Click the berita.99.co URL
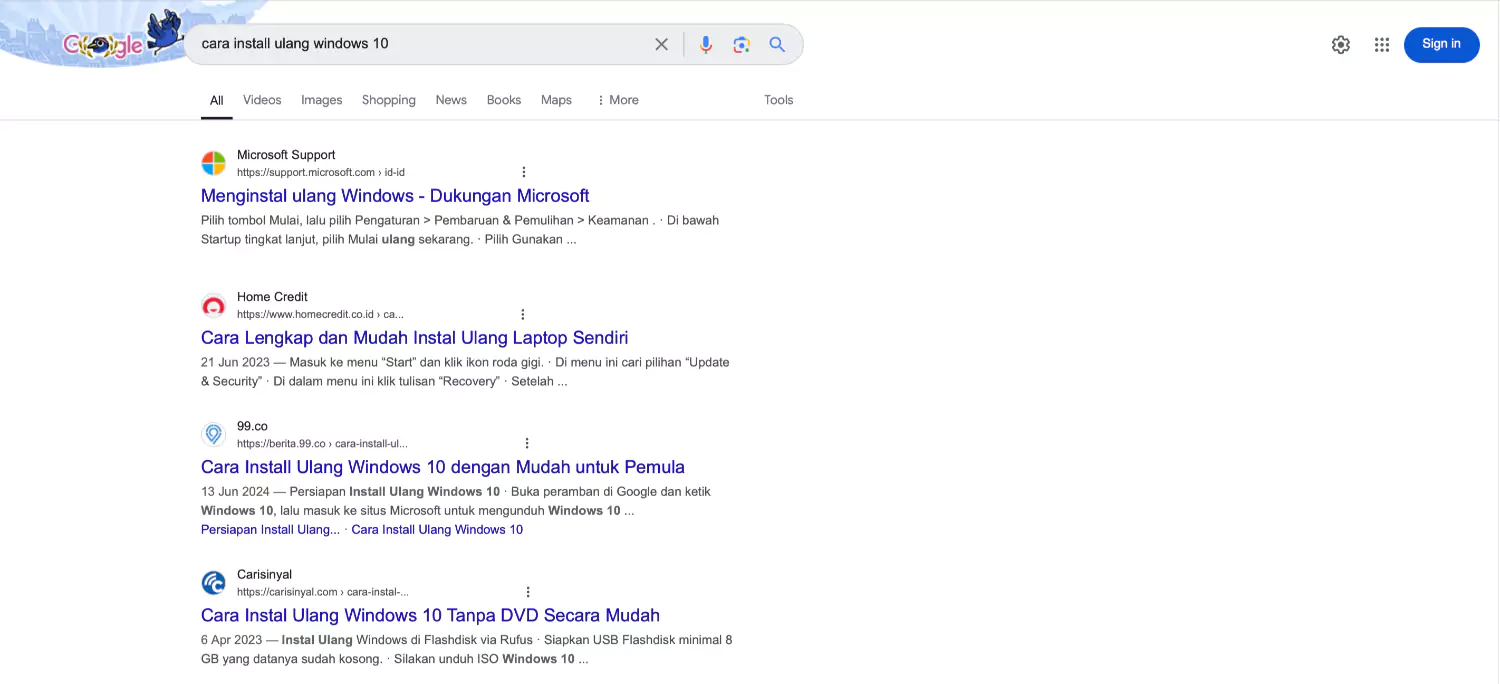This screenshot has width=1500, height=684. point(322,443)
